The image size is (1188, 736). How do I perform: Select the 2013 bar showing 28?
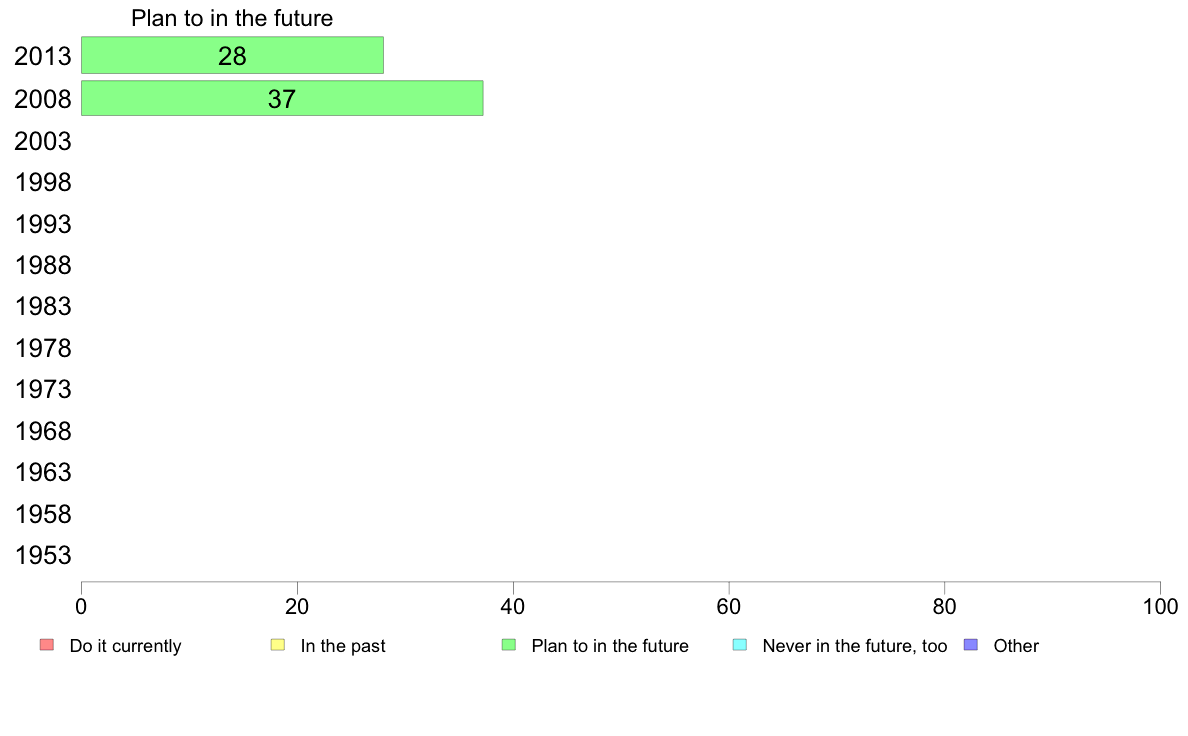[x=233, y=55]
